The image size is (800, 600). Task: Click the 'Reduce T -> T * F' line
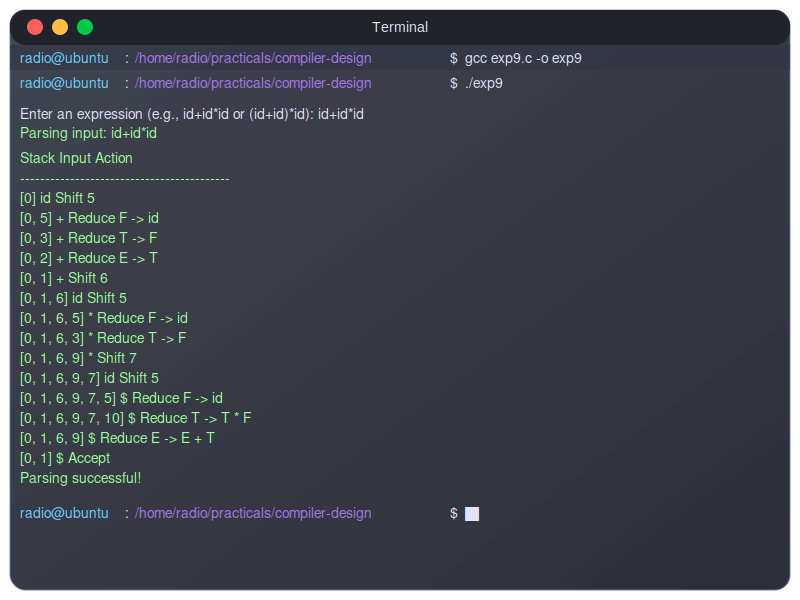pyautogui.click(x=135, y=418)
